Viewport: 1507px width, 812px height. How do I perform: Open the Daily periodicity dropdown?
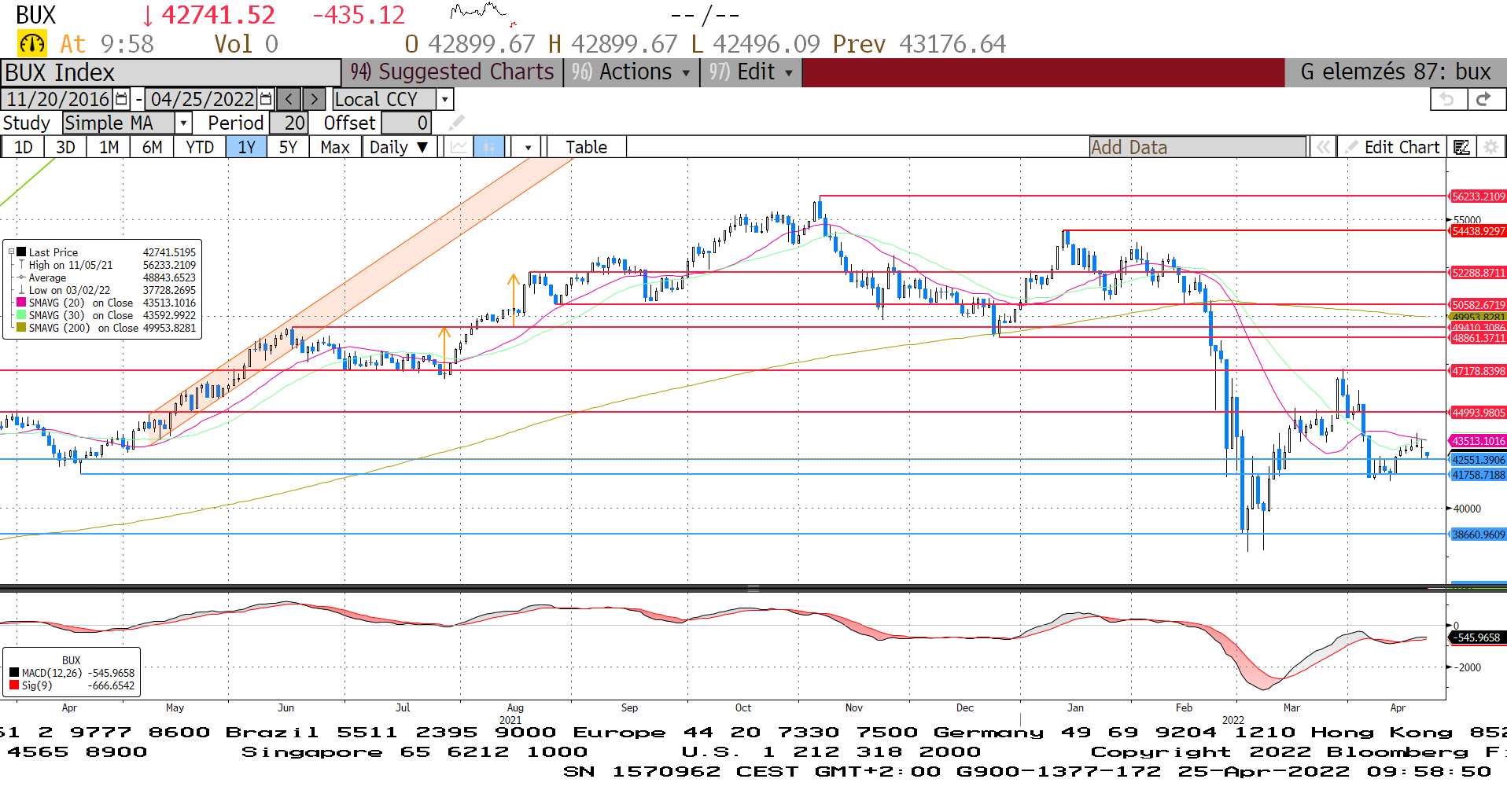click(x=399, y=147)
